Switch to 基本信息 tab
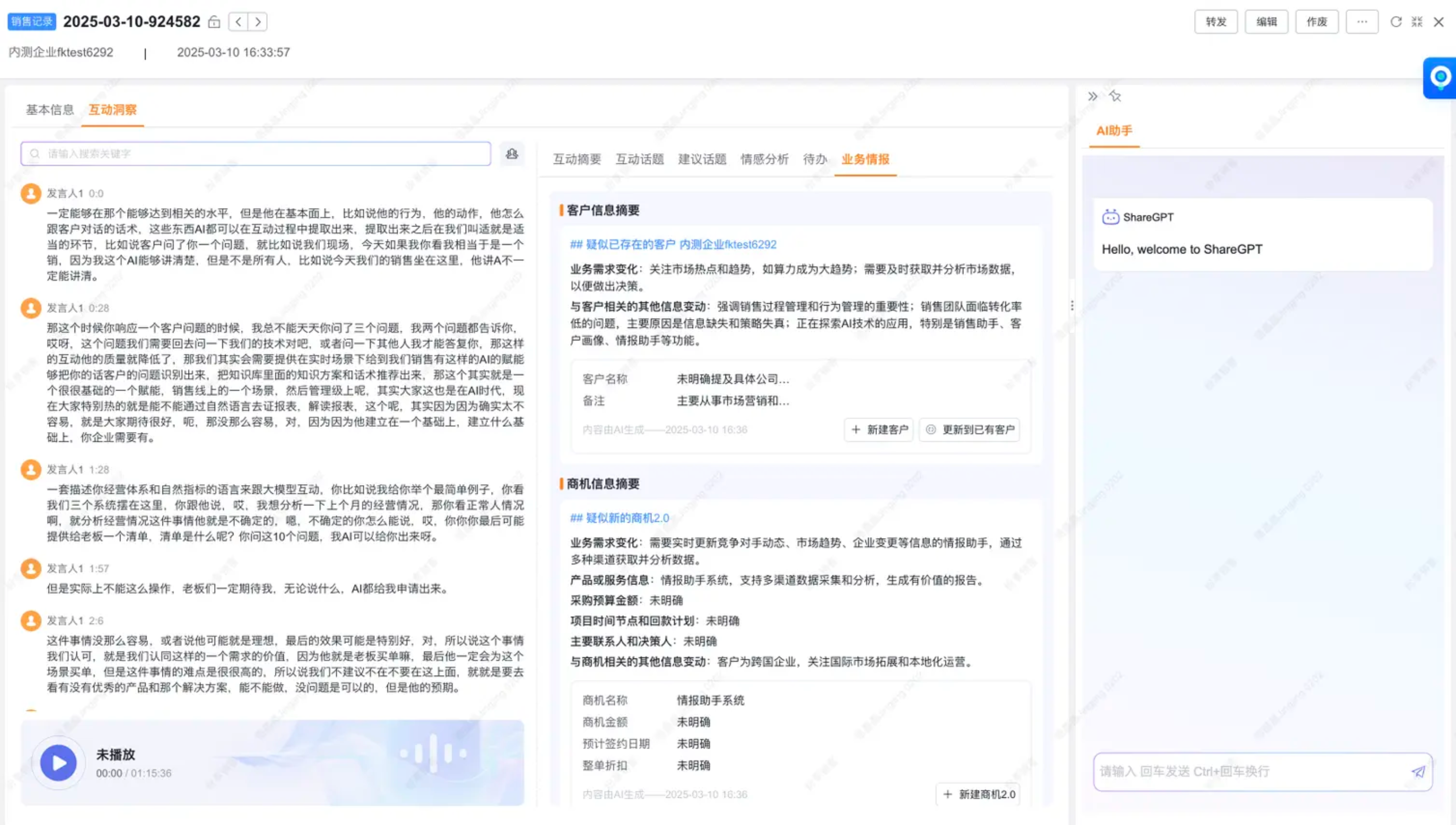Screen dimensions: 1456x825 click(50, 109)
